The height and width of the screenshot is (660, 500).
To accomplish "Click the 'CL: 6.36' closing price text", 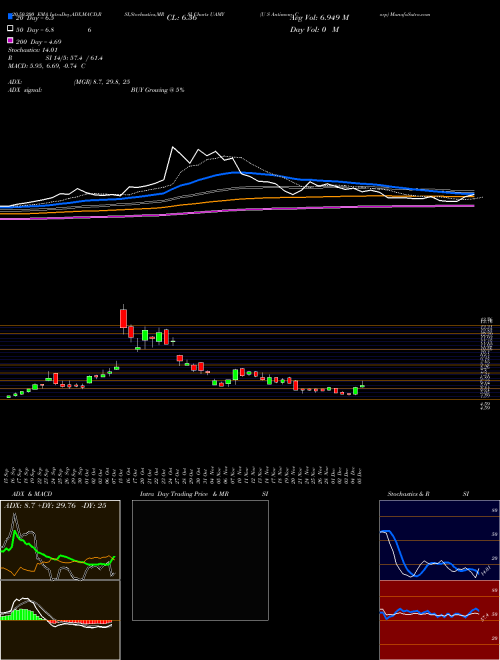I will (x=182, y=18).
